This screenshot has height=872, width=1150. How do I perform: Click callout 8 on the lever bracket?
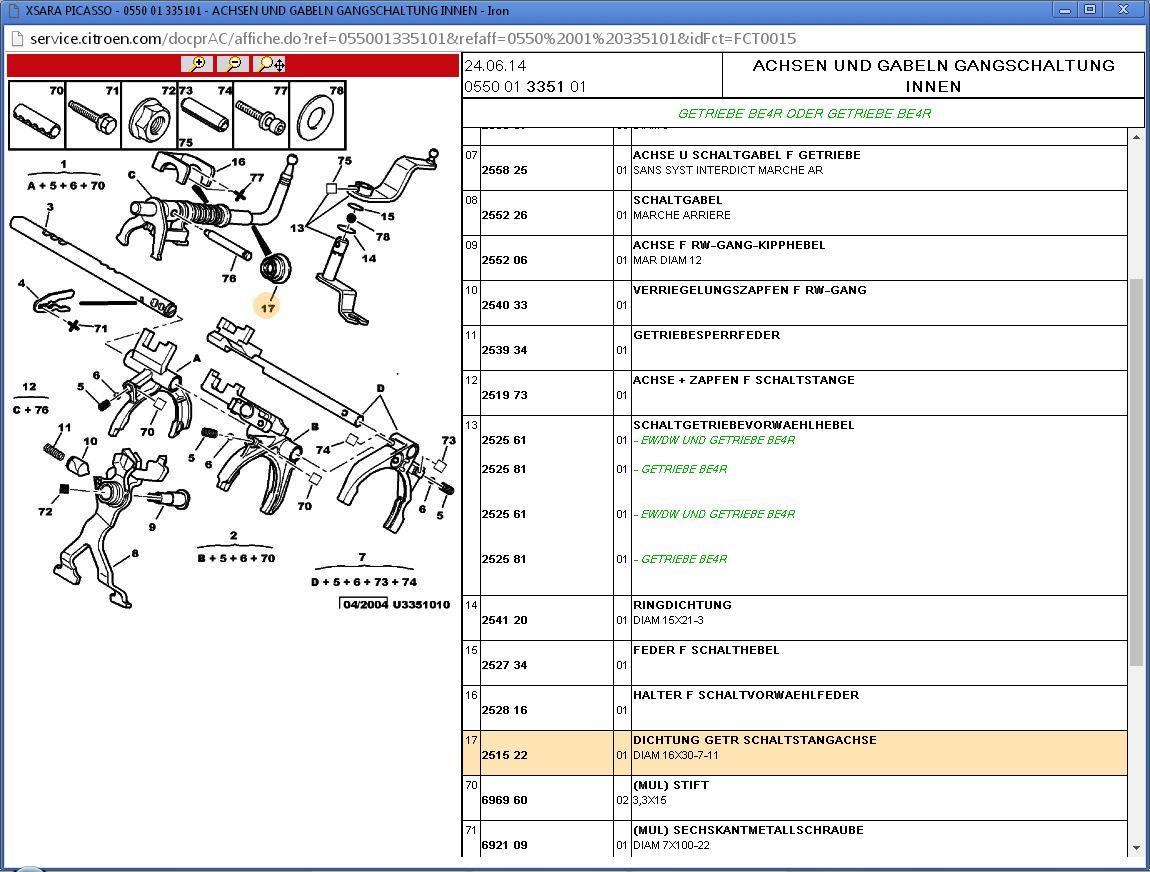[x=135, y=553]
